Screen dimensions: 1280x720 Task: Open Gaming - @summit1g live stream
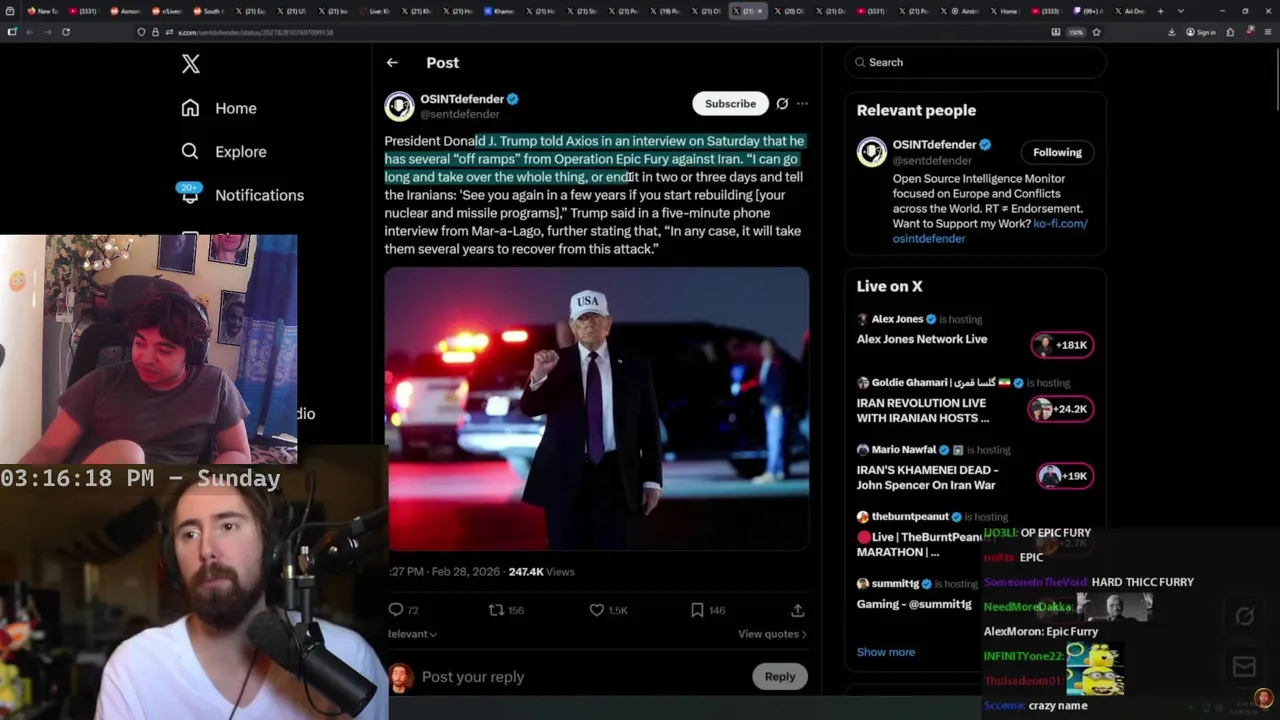[913, 604]
